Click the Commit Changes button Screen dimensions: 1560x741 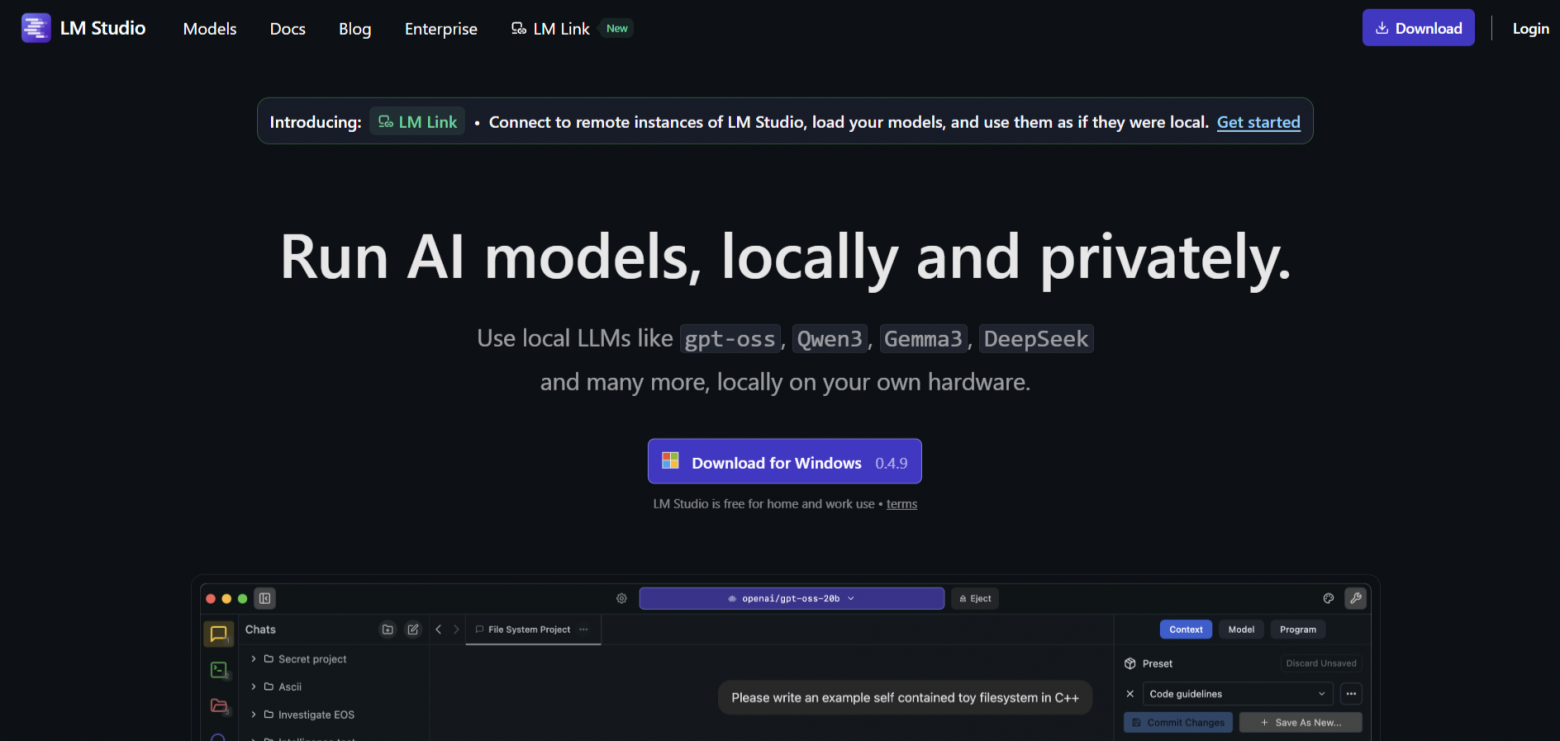1179,722
